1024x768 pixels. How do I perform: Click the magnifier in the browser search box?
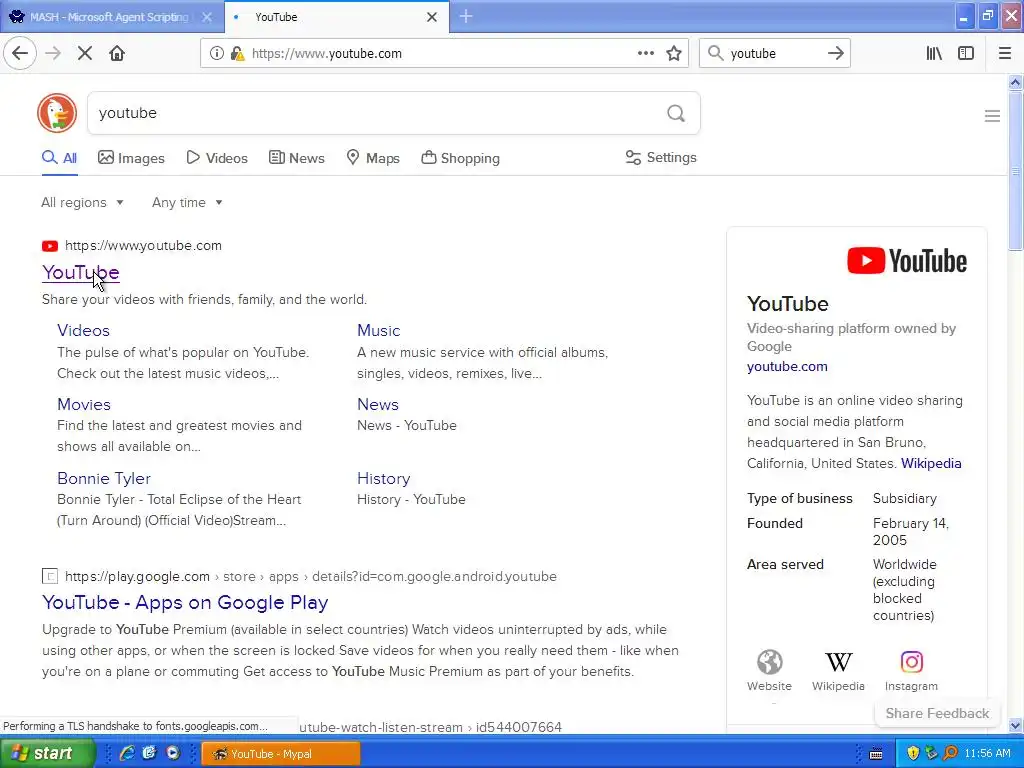pos(716,53)
